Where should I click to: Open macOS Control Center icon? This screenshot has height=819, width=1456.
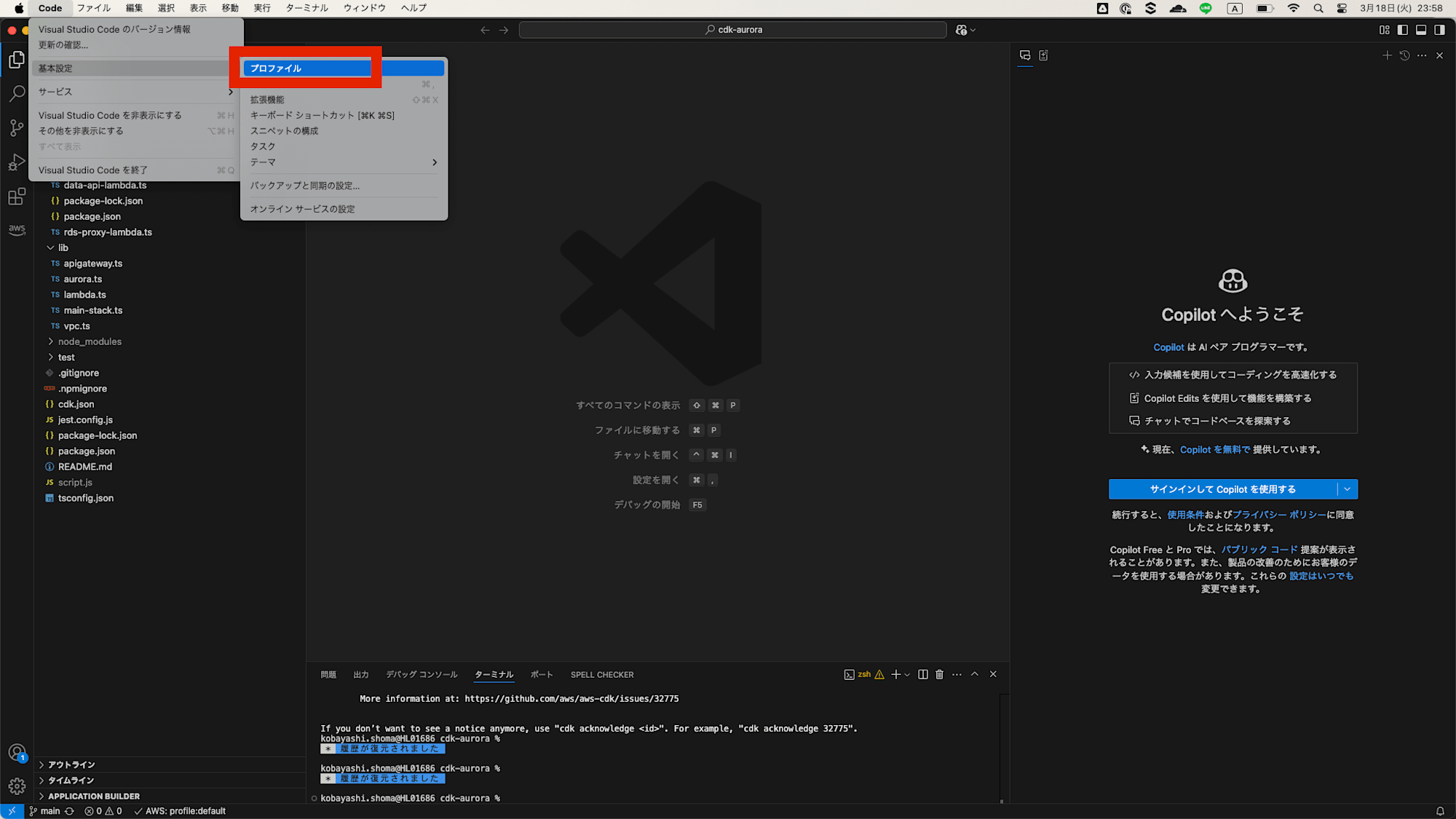1342,8
